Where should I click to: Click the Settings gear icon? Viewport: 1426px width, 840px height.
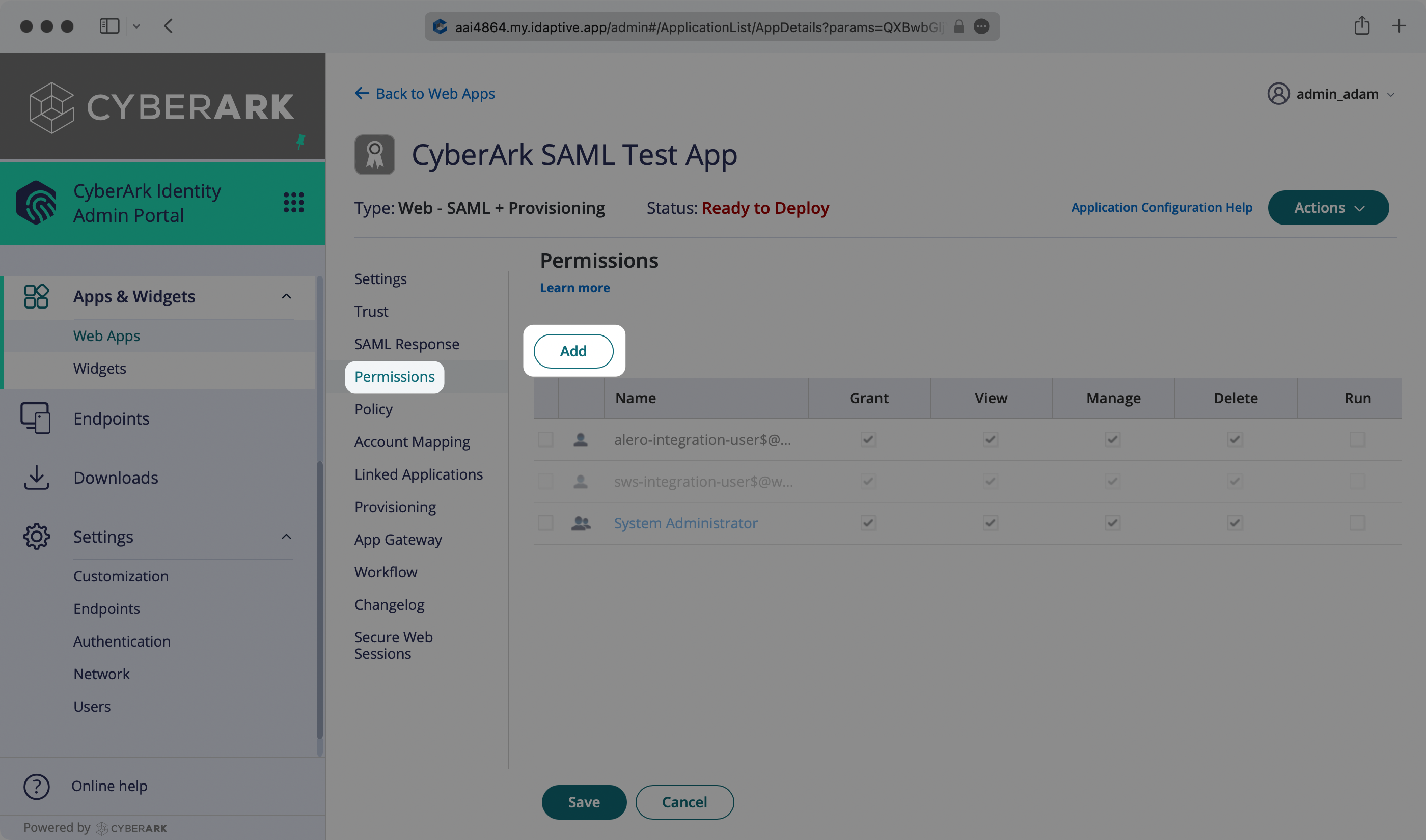[x=36, y=536]
